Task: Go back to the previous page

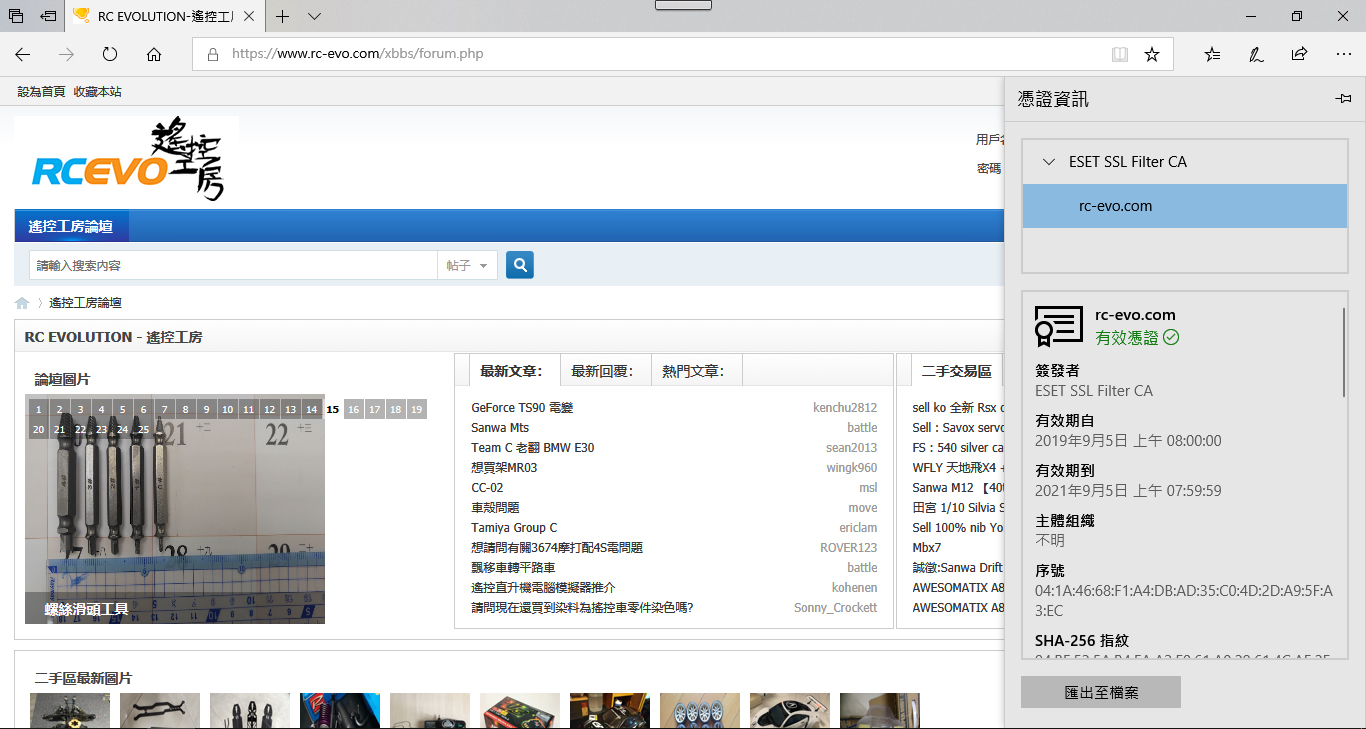Action: point(22,54)
